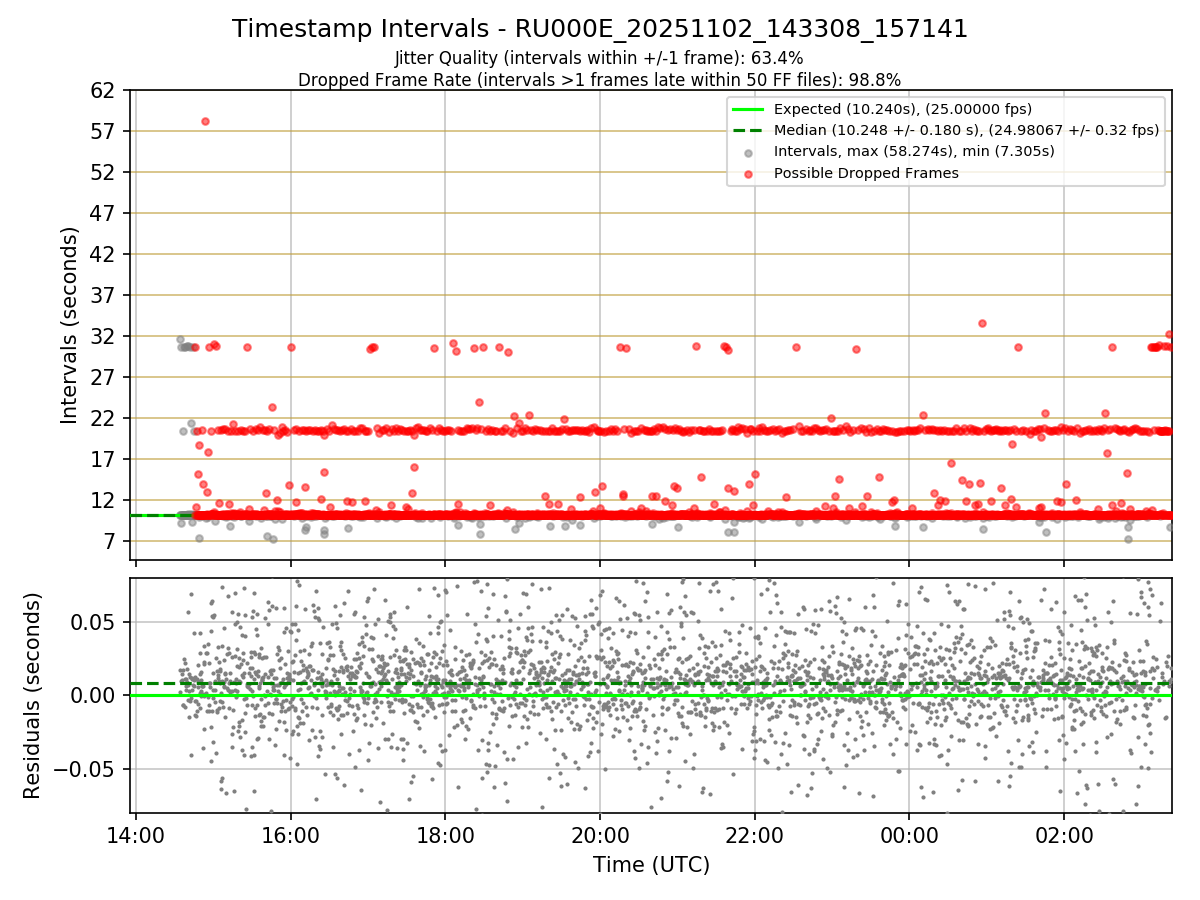Click the 'Residuals (seconds)' y-axis label
The height and width of the screenshot is (900, 1200).
point(32,696)
